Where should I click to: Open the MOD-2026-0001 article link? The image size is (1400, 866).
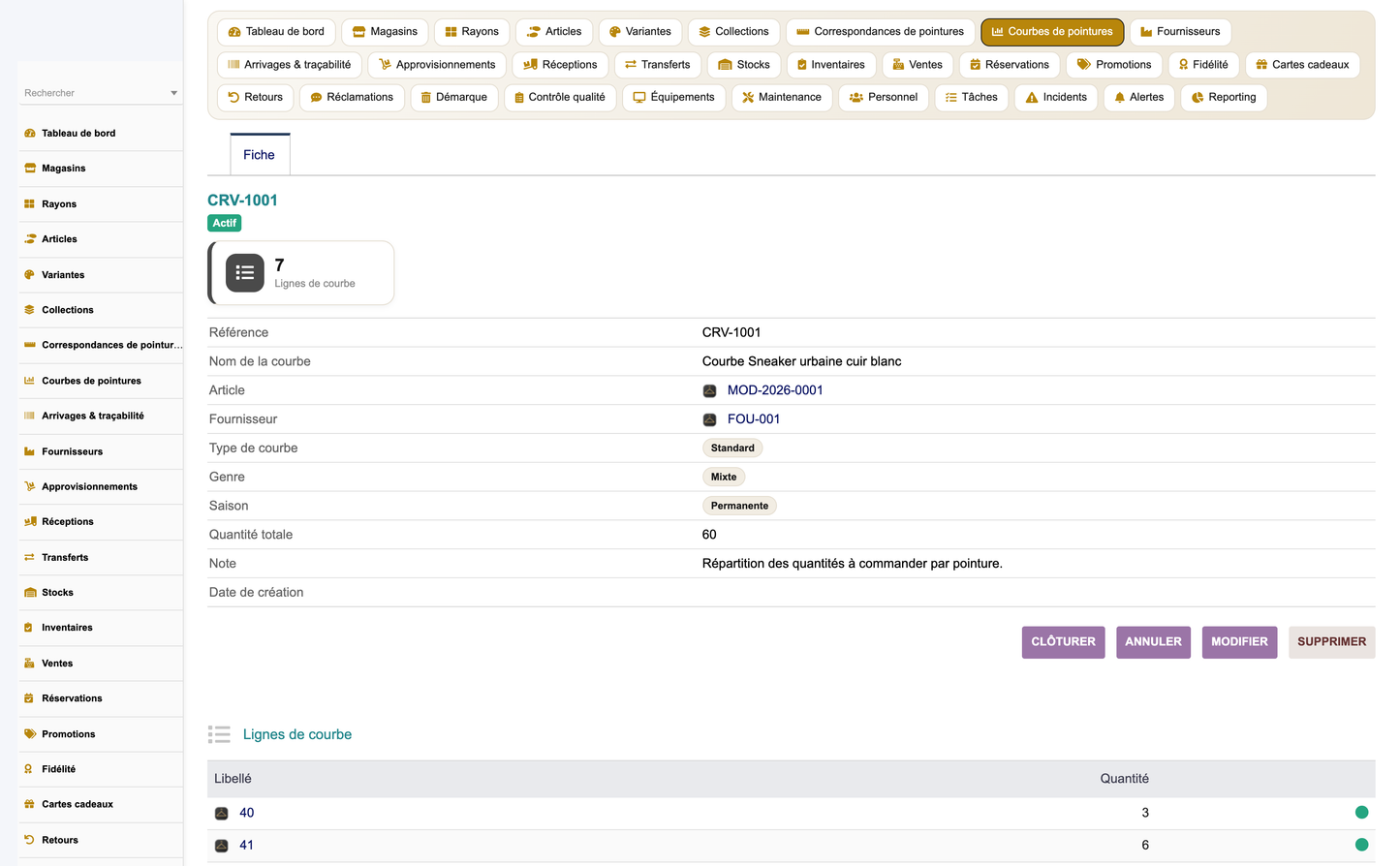775,390
